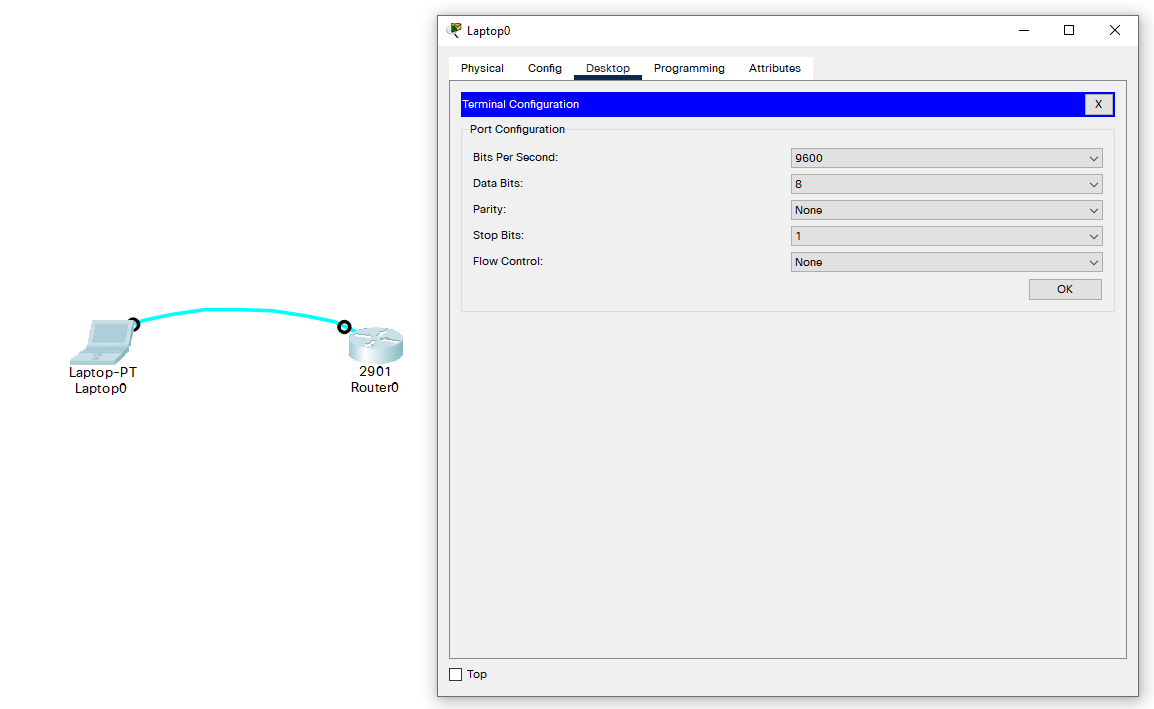Click the 2901 model label above Router0
This screenshot has height=709, width=1154.
pyautogui.click(x=375, y=372)
